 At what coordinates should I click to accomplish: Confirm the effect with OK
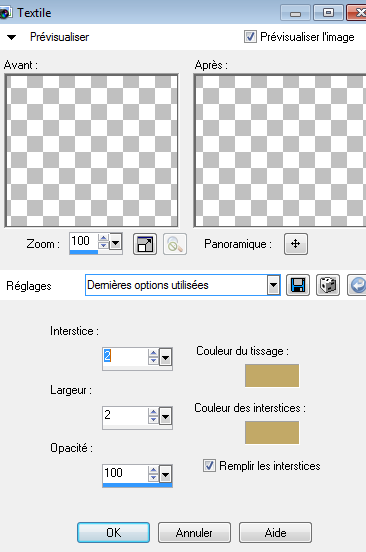tap(113, 532)
